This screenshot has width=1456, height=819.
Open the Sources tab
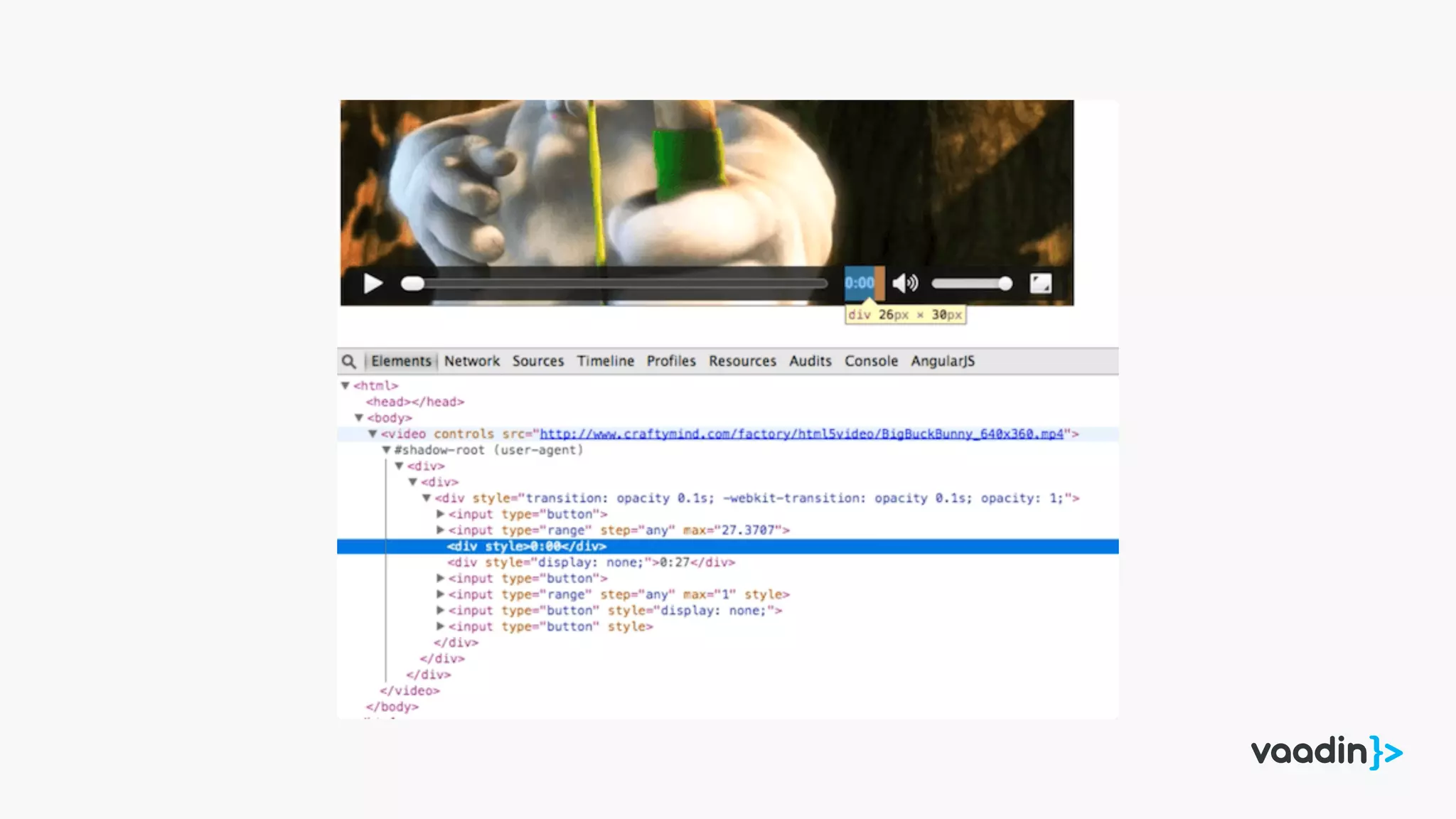click(x=537, y=361)
